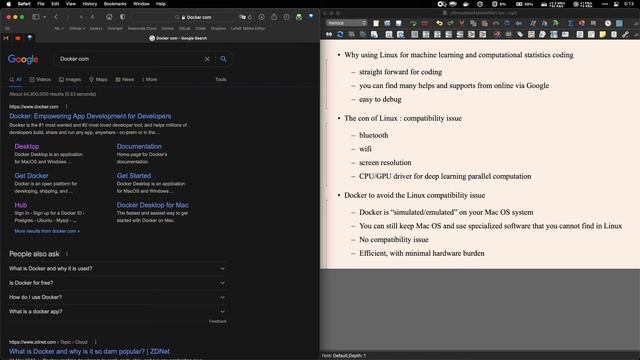The width and height of the screenshot is (640, 360).
Task: Open Safari downloads icon
Action: point(262,17)
